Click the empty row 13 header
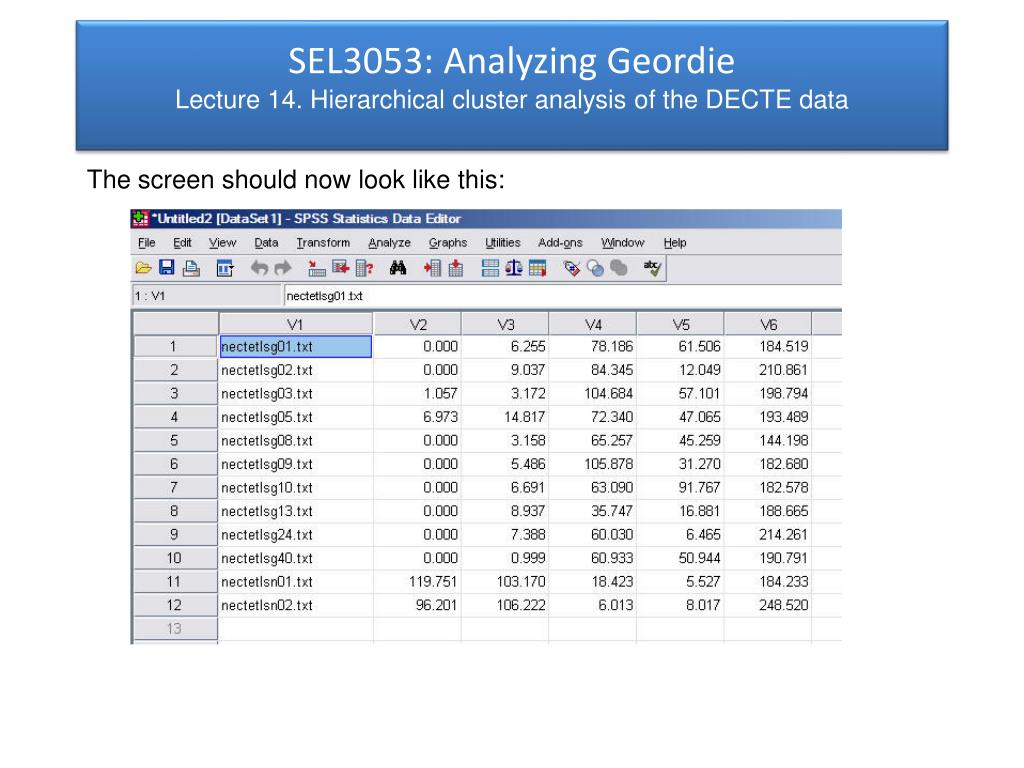 coord(175,629)
